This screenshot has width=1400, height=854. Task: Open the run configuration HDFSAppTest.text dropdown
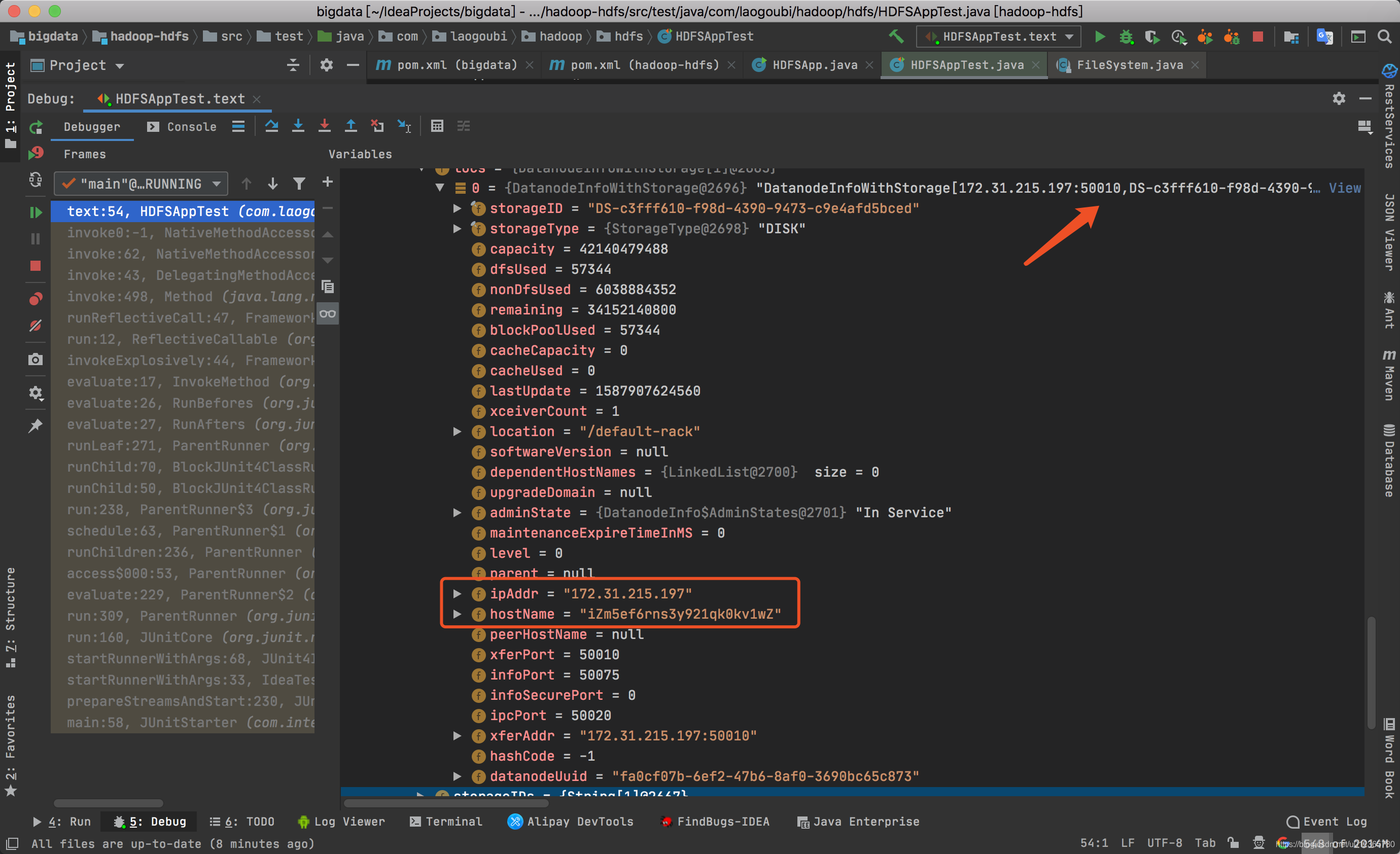998,37
